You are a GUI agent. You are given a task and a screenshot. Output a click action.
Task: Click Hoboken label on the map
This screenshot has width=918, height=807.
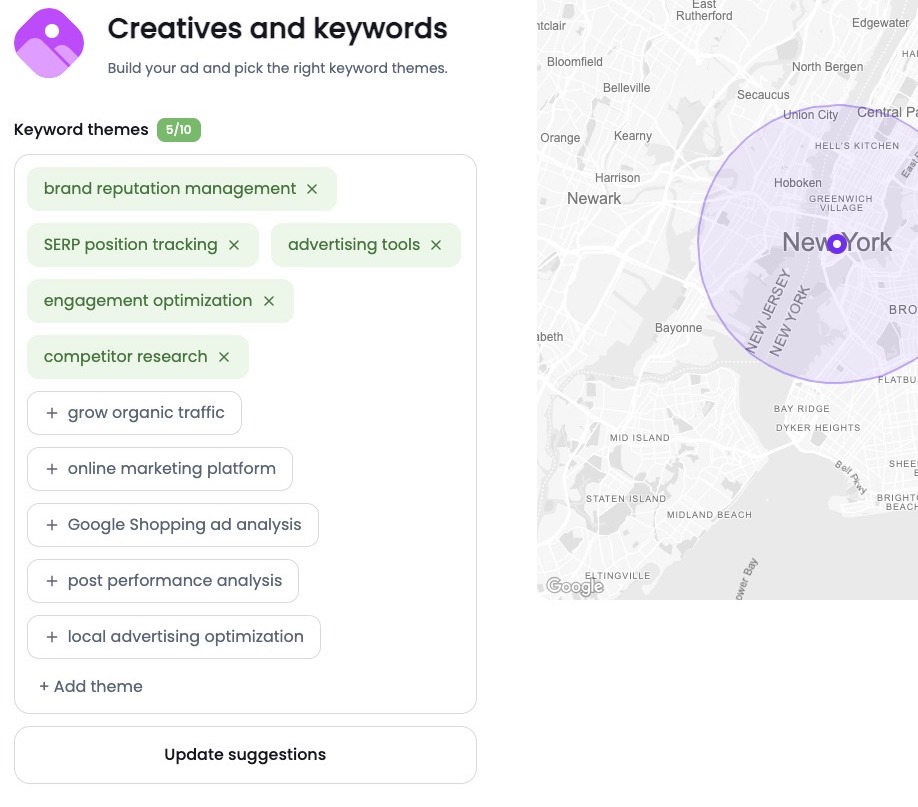(x=797, y=183)
